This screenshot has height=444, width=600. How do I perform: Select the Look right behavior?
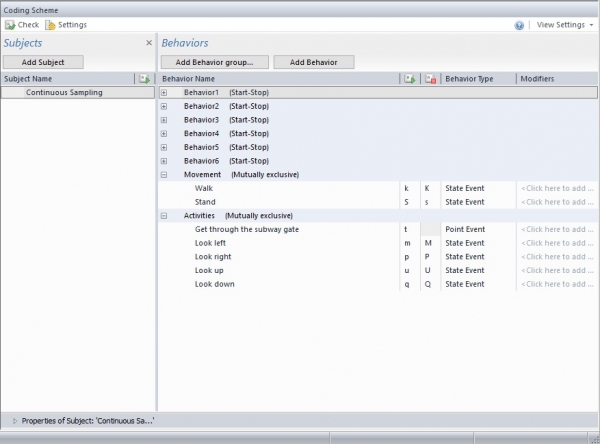tap(213, 257)
